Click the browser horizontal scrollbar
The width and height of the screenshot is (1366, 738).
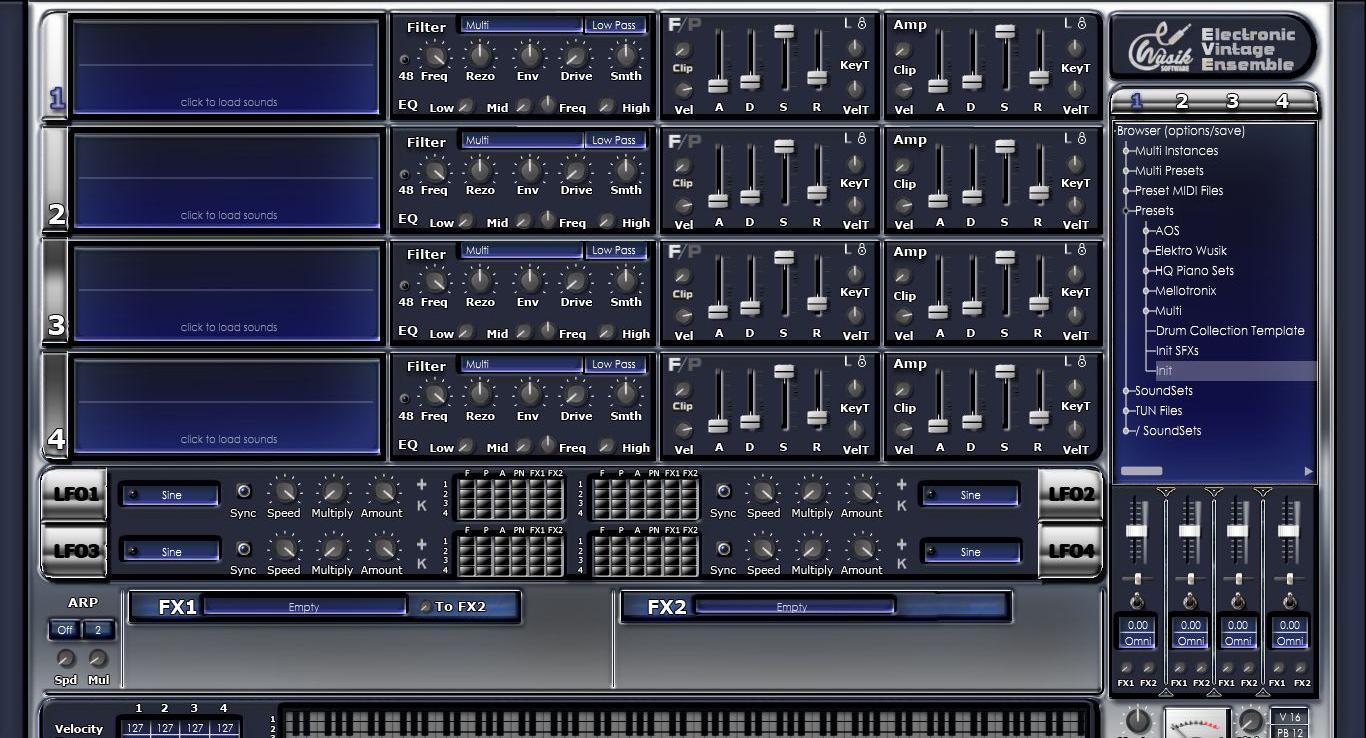click(1142, 471)
